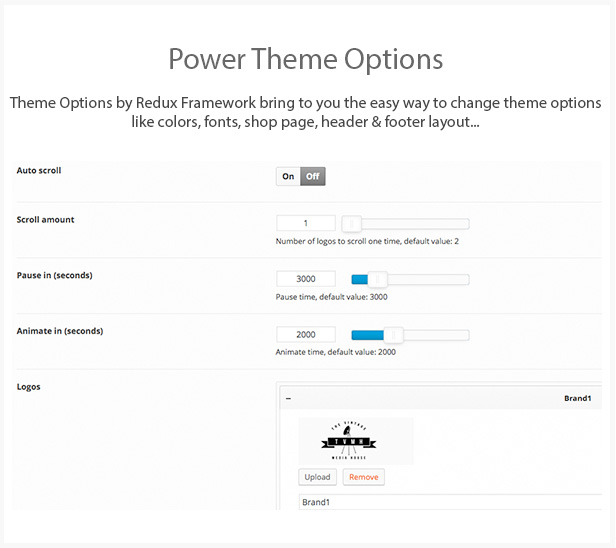Image resolution: width=616 pixels, height=548 pixels.
Task: Click the empty part of Pause slider track
Action: pos(428,280)
